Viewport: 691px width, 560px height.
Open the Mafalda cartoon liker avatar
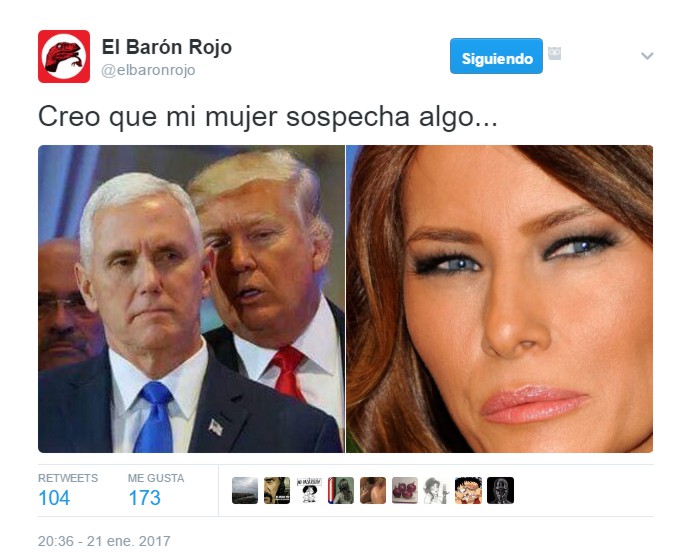[309, 490]
